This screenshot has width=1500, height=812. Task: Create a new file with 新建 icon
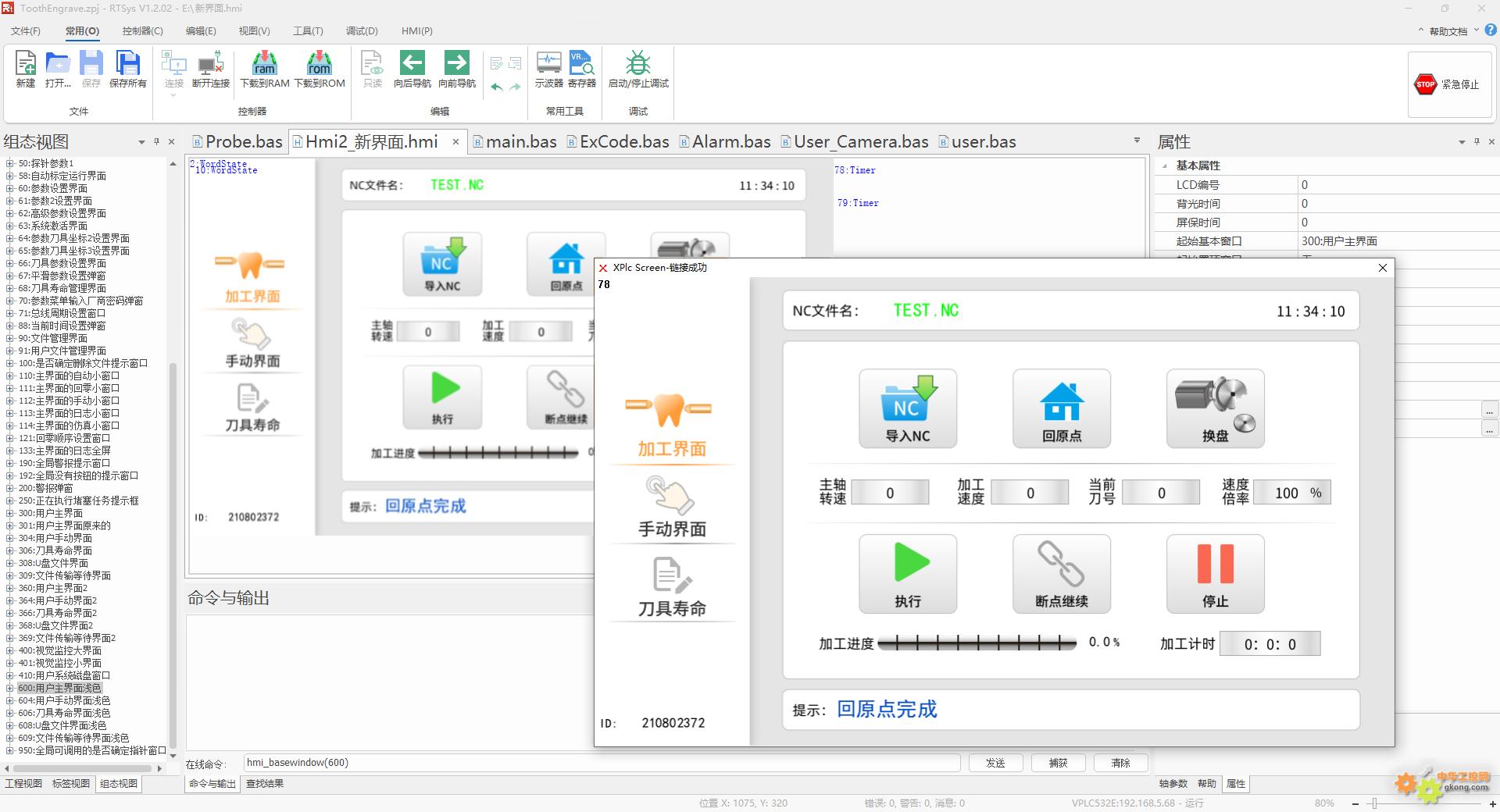point(26,69)
